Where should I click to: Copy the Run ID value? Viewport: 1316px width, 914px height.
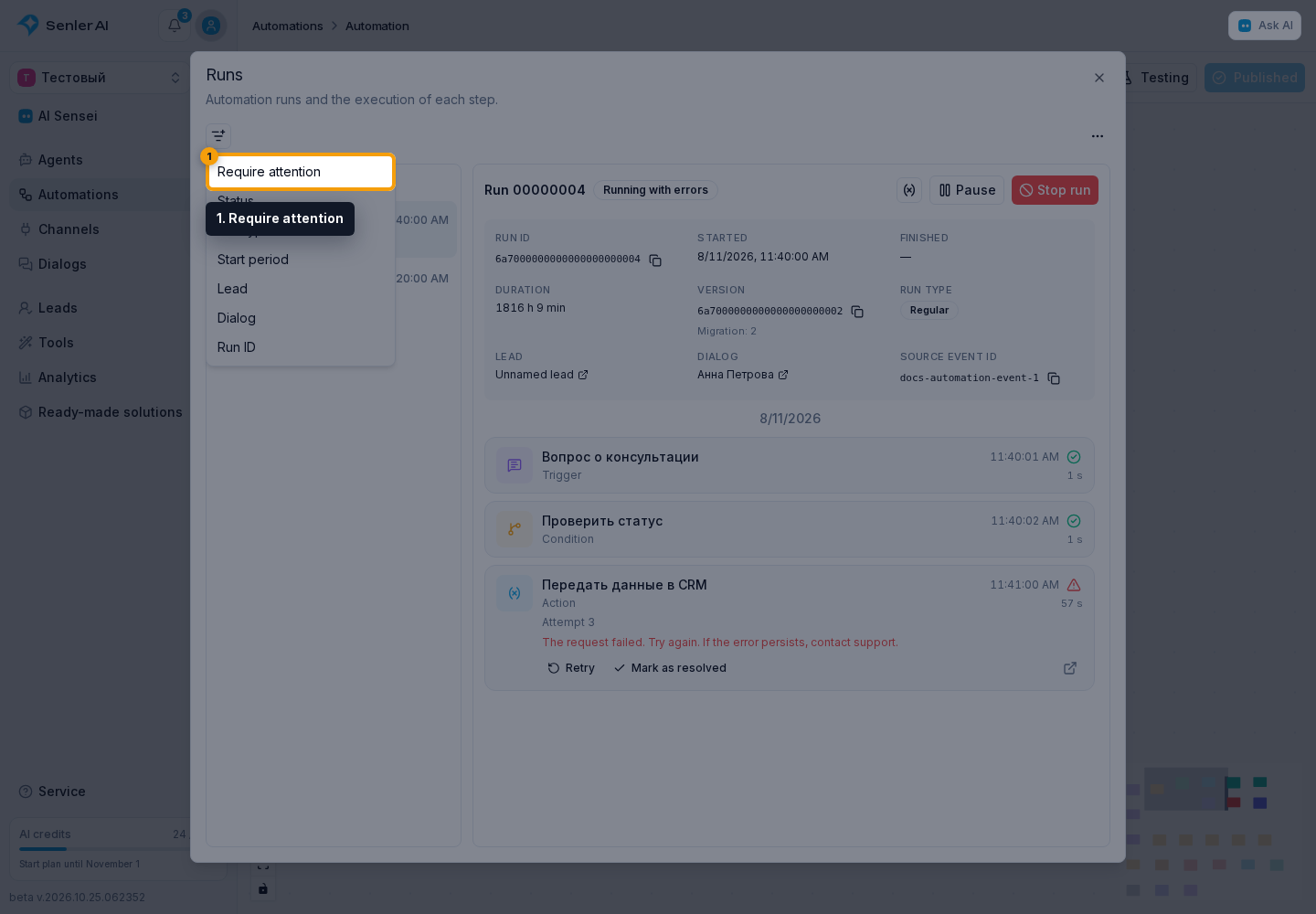point(655,260)
